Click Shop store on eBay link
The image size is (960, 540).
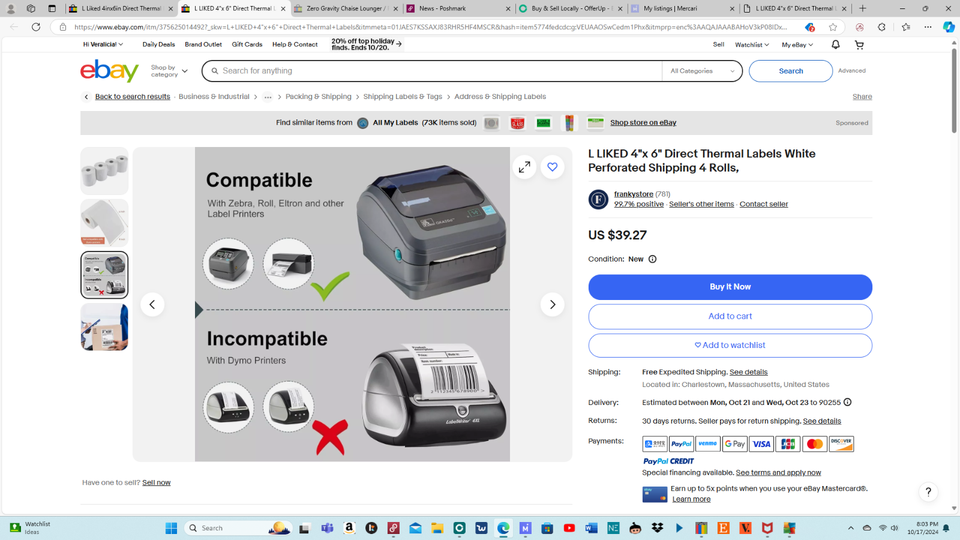point(643,122)
